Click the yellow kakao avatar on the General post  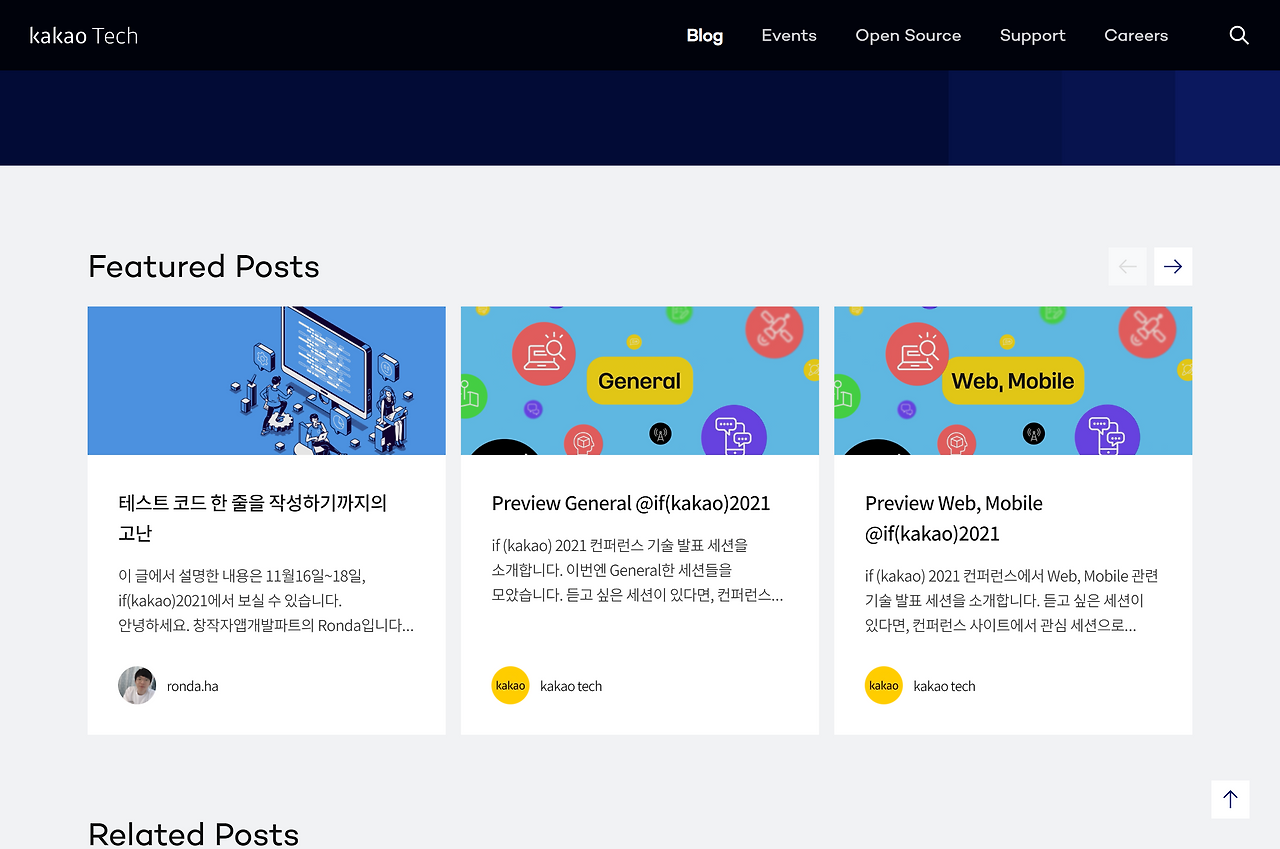(510, 685)
